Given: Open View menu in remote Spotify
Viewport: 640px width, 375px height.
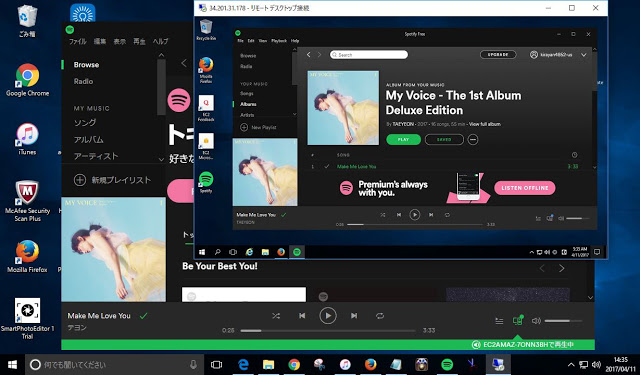Looking at the screenshot, I should (x=263, y=41).
